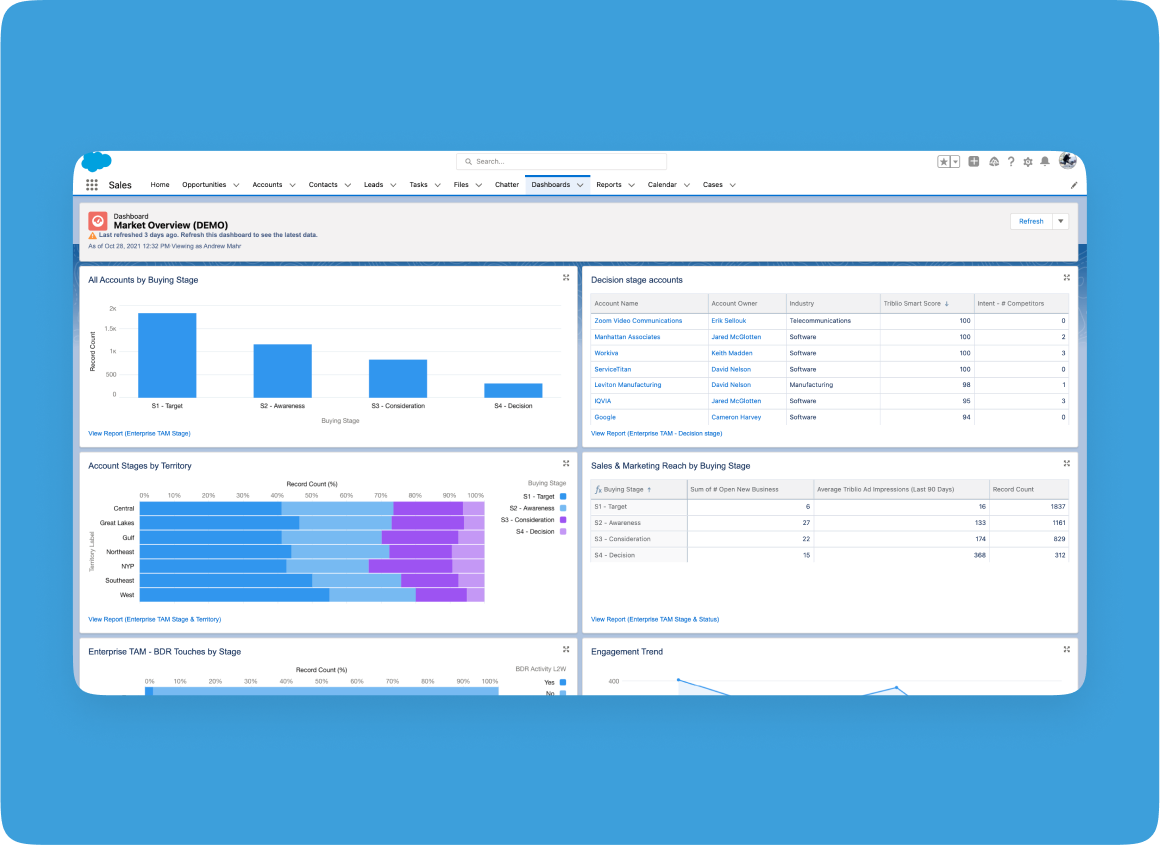The height and width of the screenshot is (845, 1160).
Task: Open the Notifications bell
Action: pos(1045,161)
